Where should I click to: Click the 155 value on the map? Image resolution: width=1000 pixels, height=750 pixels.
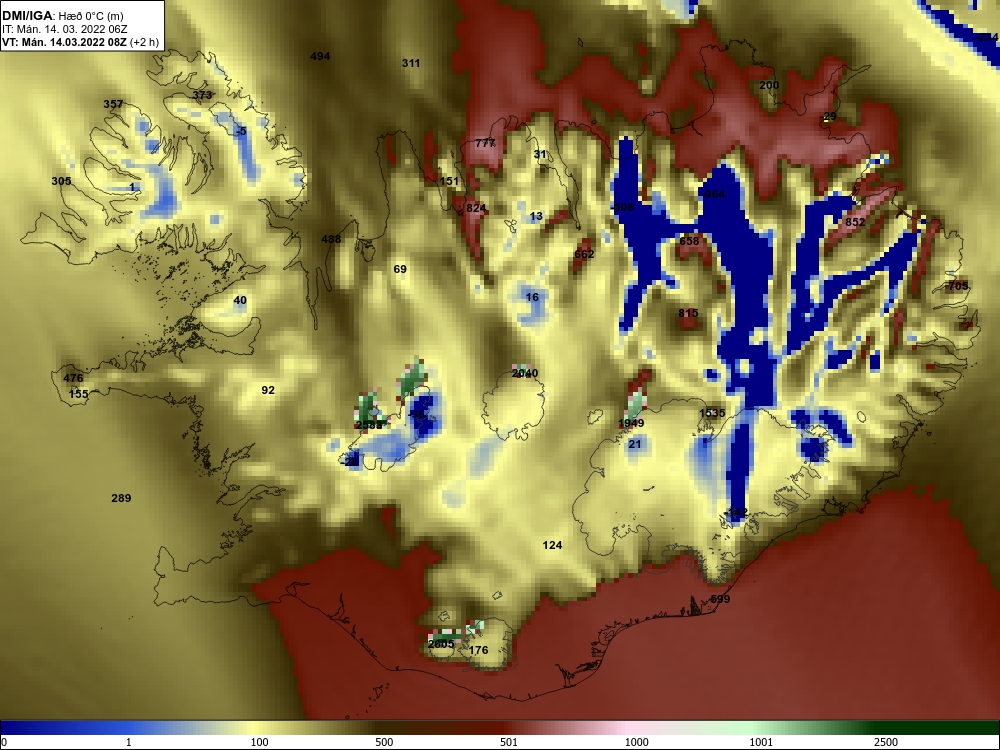[x=78, y=394]
